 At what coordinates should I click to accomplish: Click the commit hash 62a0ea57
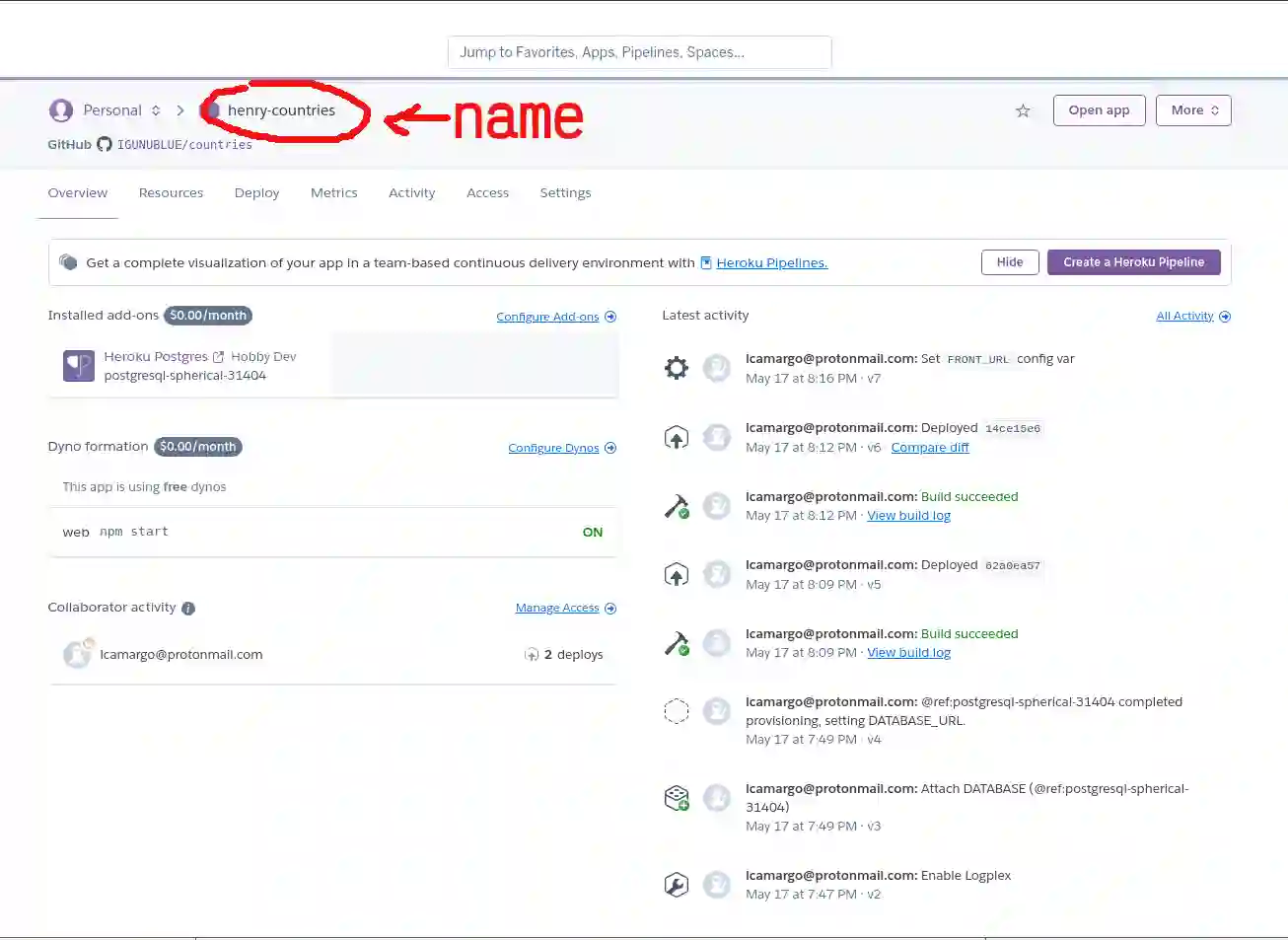(x=1013, y=566)
